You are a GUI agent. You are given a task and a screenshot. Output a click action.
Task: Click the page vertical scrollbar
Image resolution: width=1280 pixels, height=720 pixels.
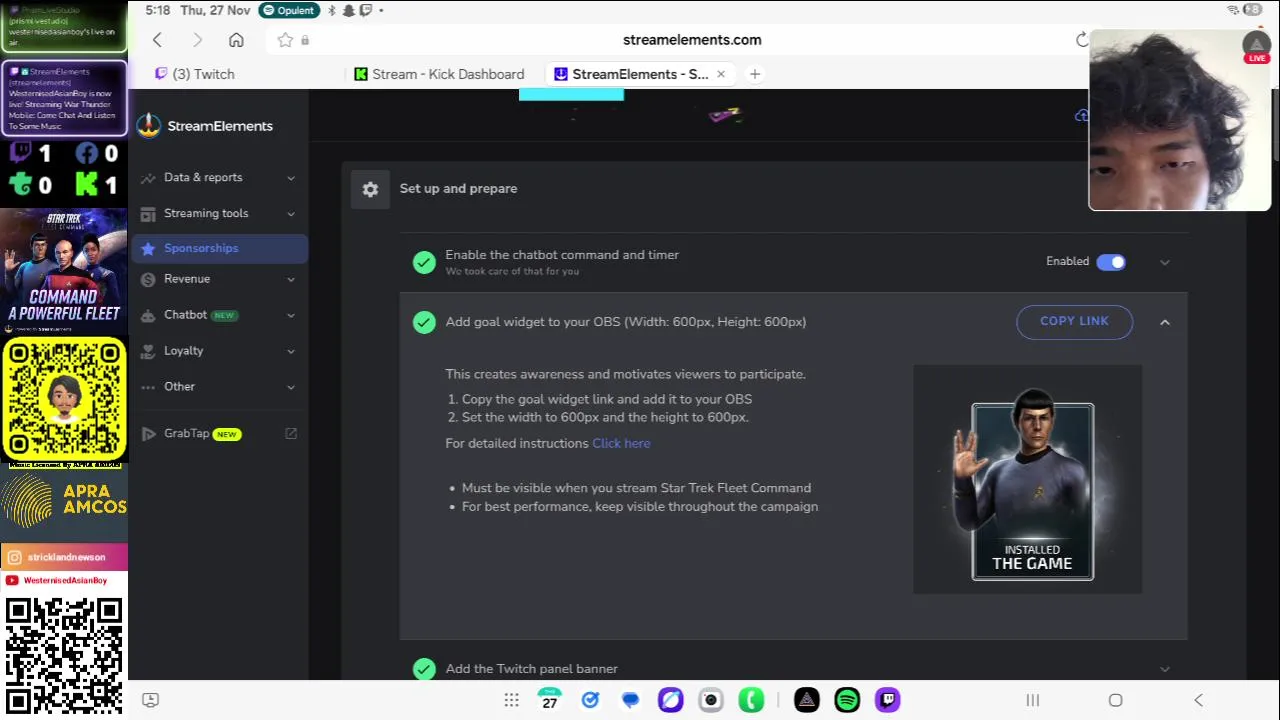tap(1276, 125)
